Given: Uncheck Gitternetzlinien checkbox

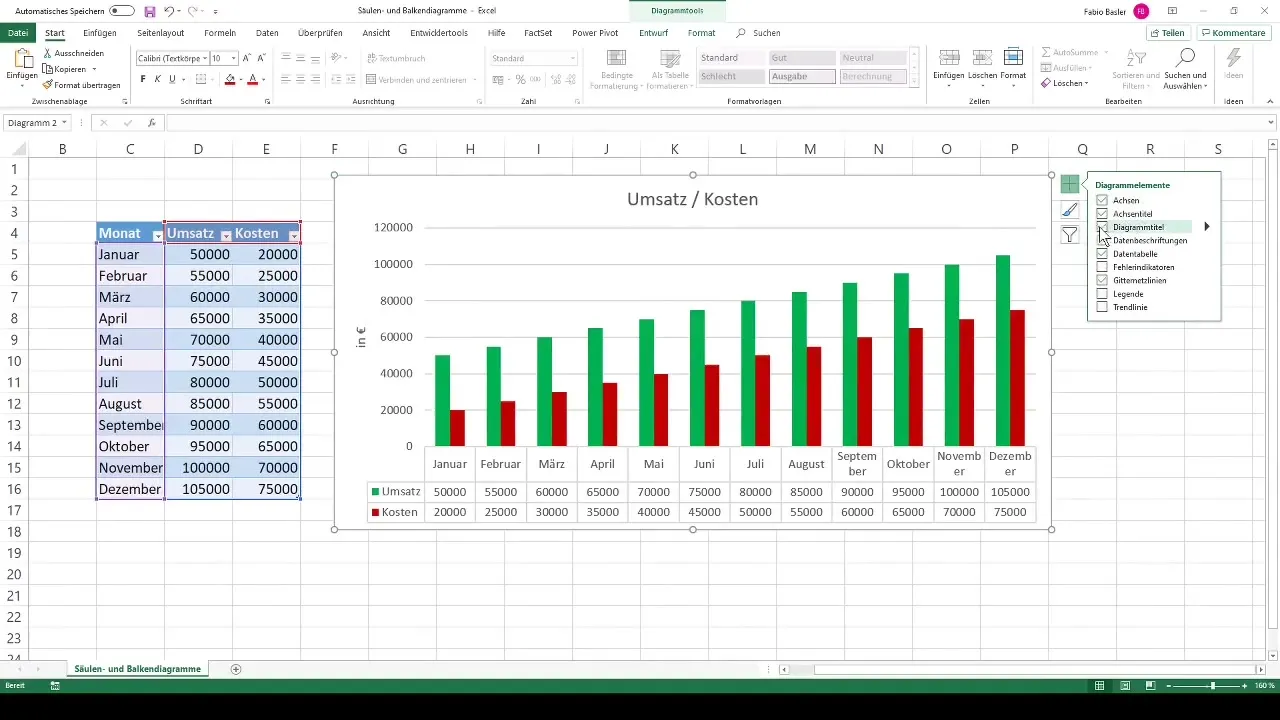Looking at the screenshot, I should [x=1102, y=281].
